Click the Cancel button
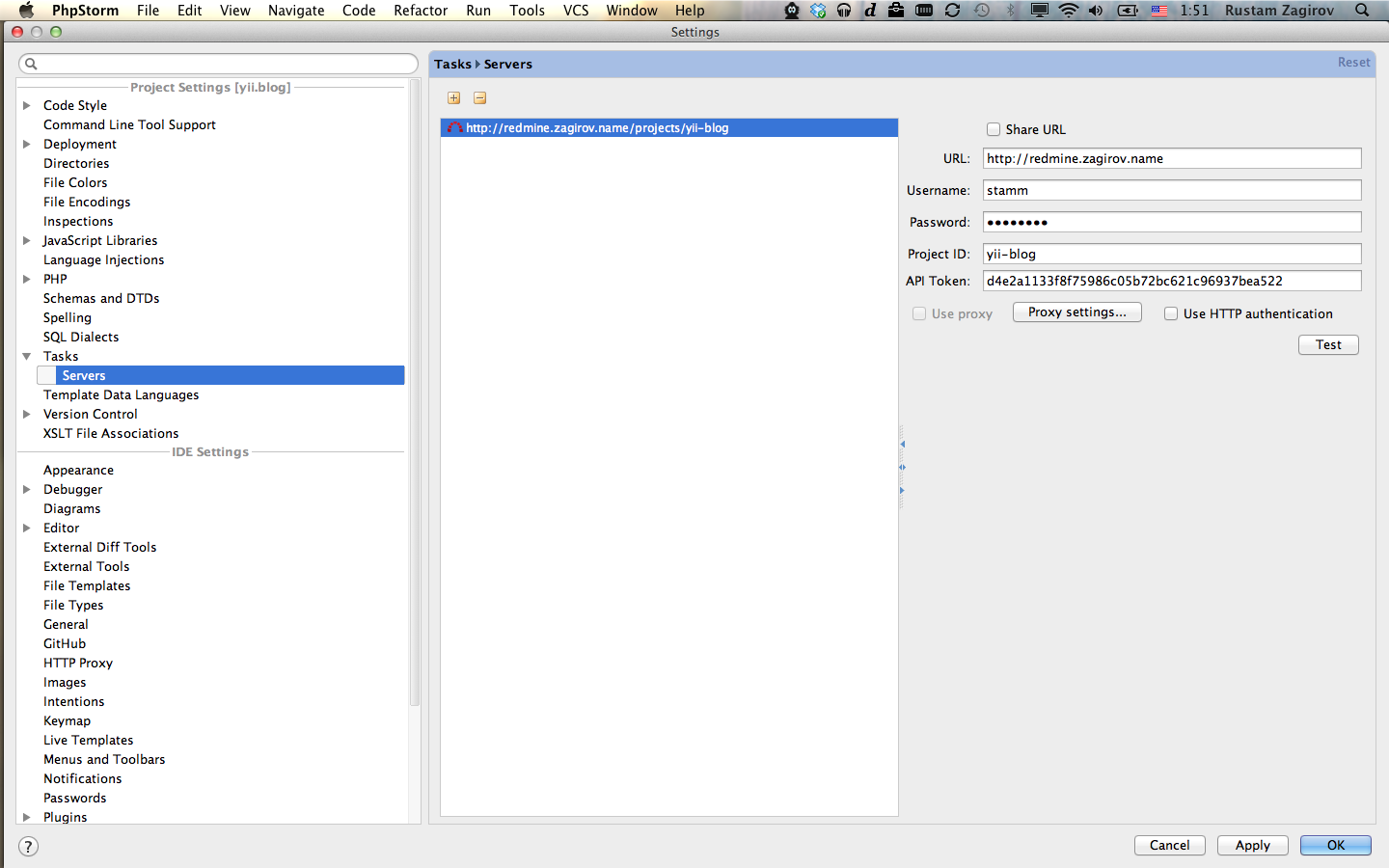The image size is (1389, 868). point(1169,845)
